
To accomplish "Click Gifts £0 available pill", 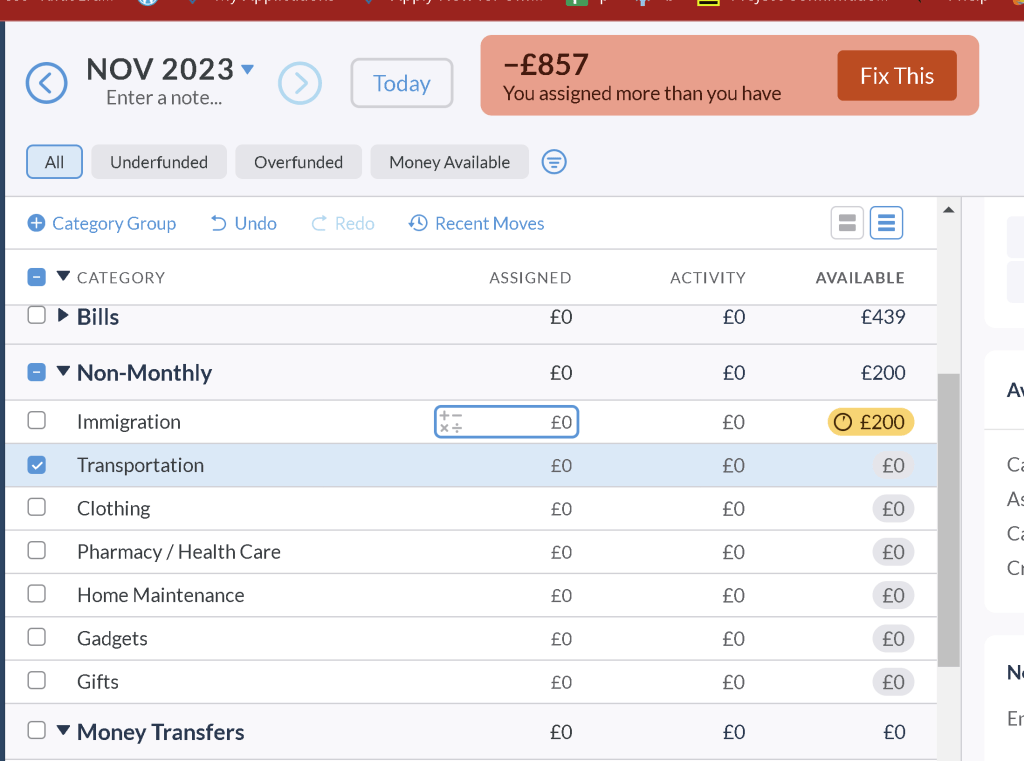I will tap(893, 682).
